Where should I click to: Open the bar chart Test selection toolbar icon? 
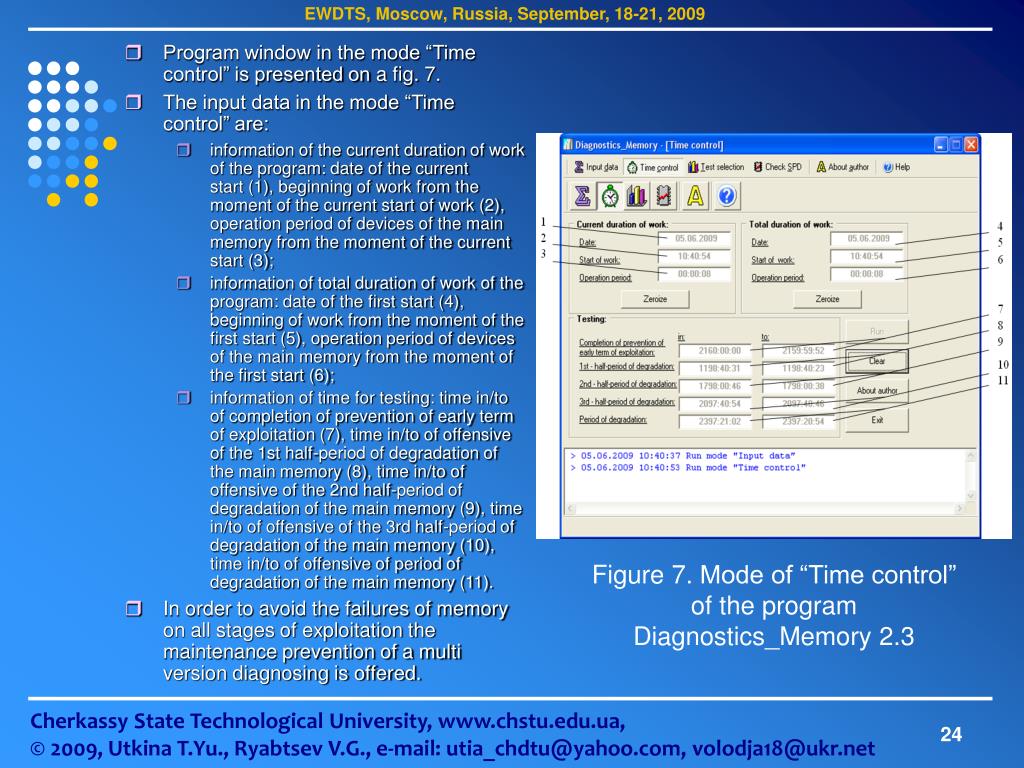click(x=637, y=195)
